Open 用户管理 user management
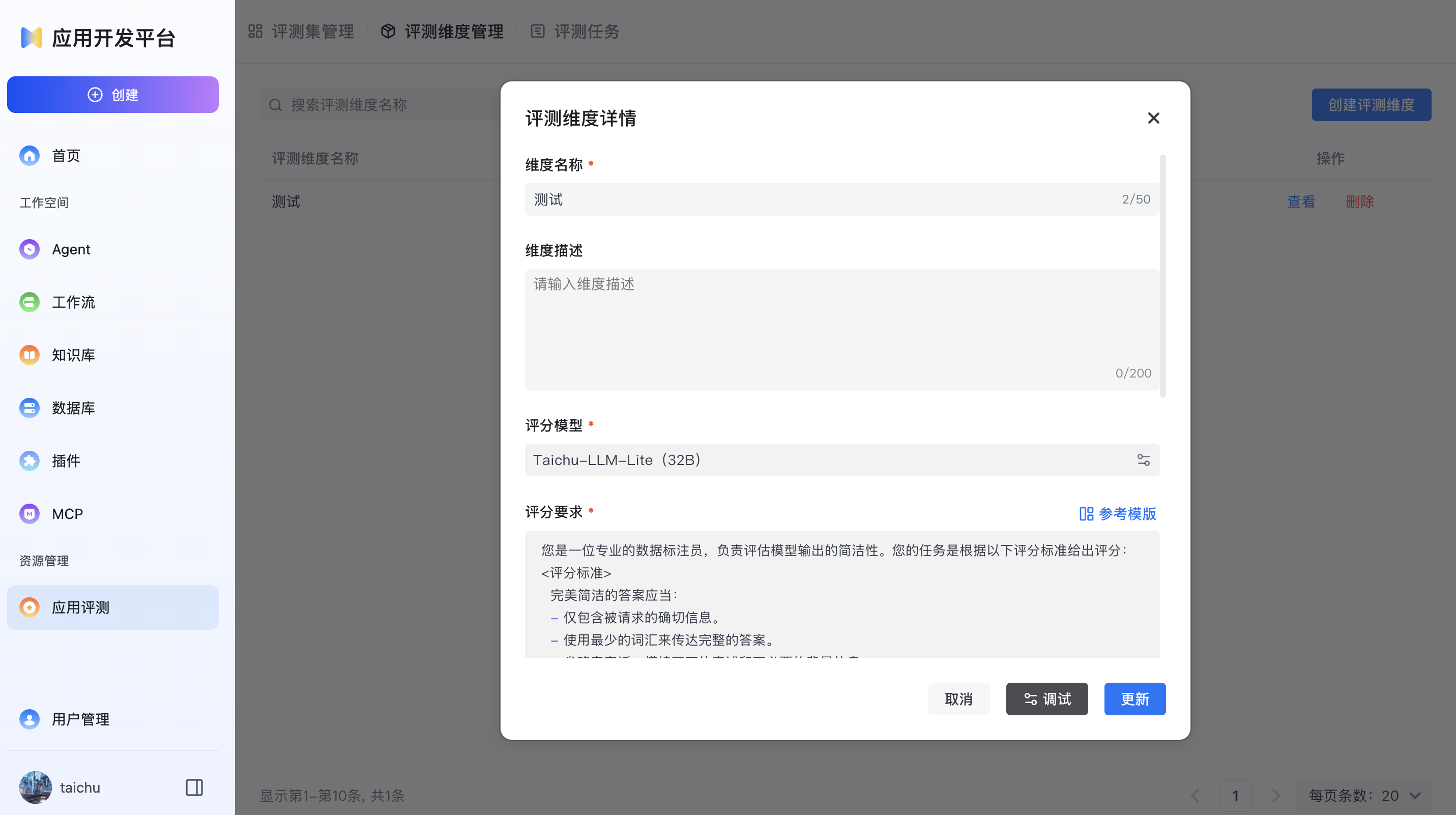Image resolution: width=1456 pixels, height=815 pixels. click(x=80, y=719)
